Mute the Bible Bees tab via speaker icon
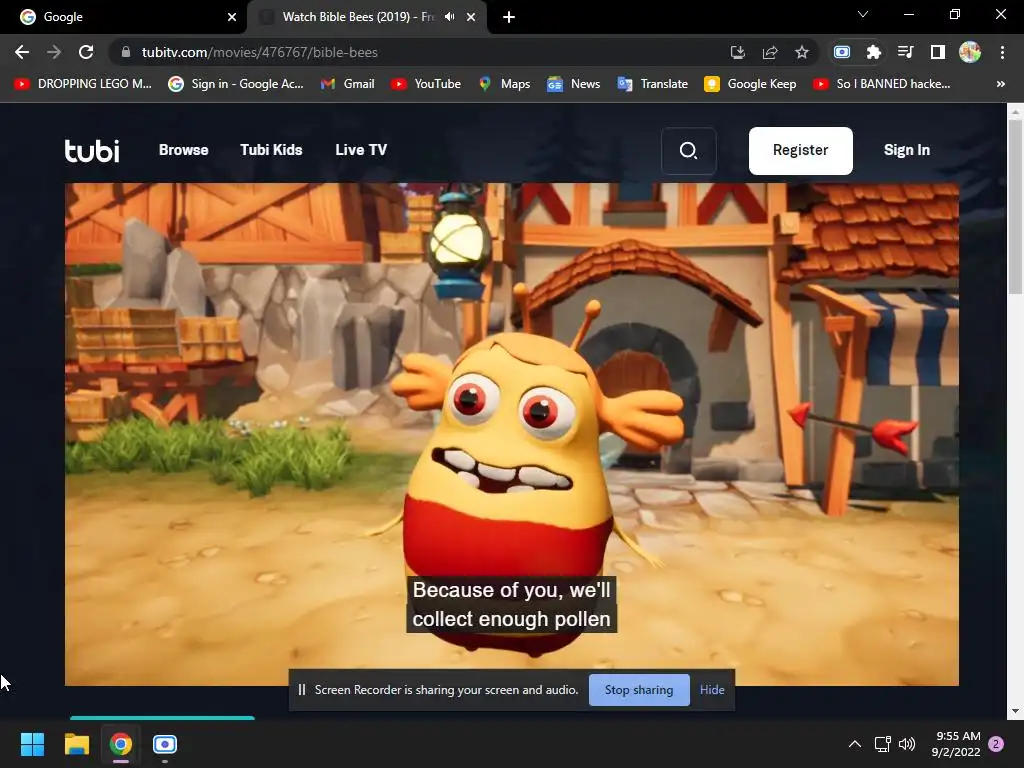1024x768 pixels. pyautogui.click(x=449, y=17)
